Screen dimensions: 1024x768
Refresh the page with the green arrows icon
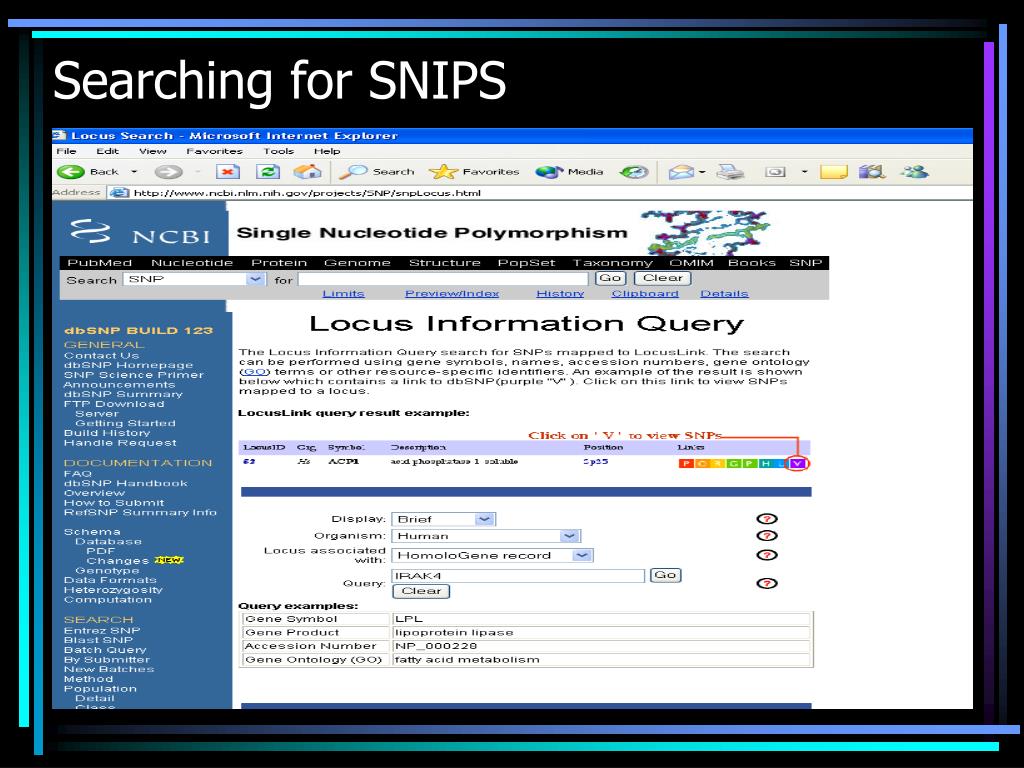268,172
